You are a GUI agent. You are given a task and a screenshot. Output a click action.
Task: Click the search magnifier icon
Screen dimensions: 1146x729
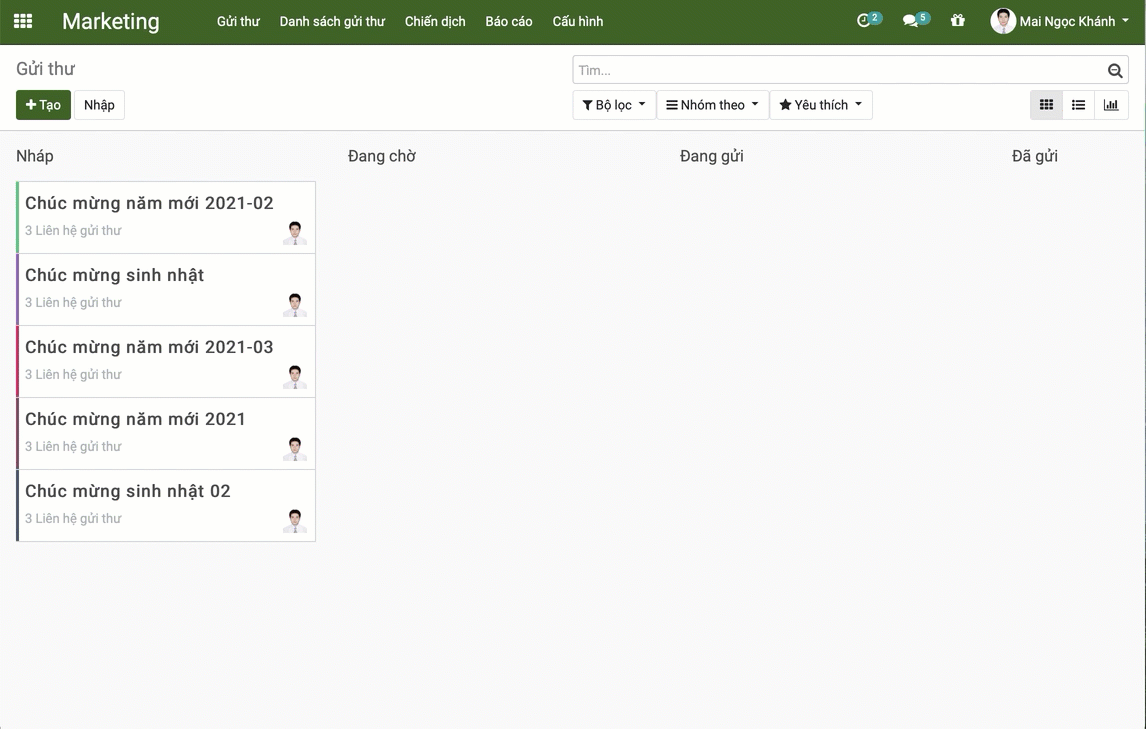click(1115, 70)
